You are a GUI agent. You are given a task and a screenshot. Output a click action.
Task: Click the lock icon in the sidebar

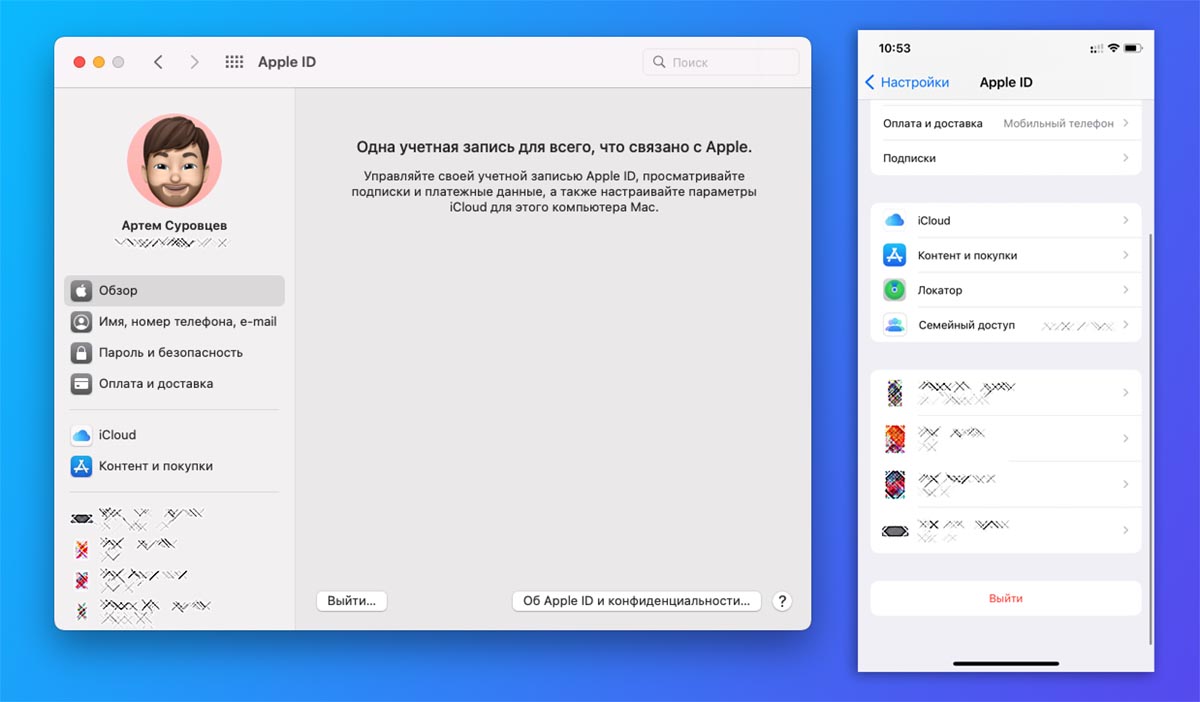[x=81, y=353]
